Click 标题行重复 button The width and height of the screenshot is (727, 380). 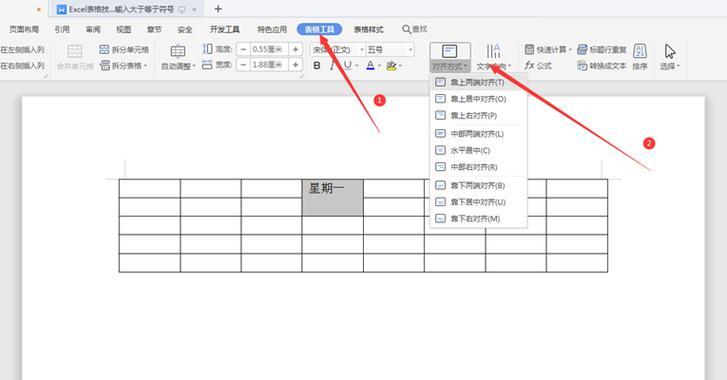[x=602, y=50]
